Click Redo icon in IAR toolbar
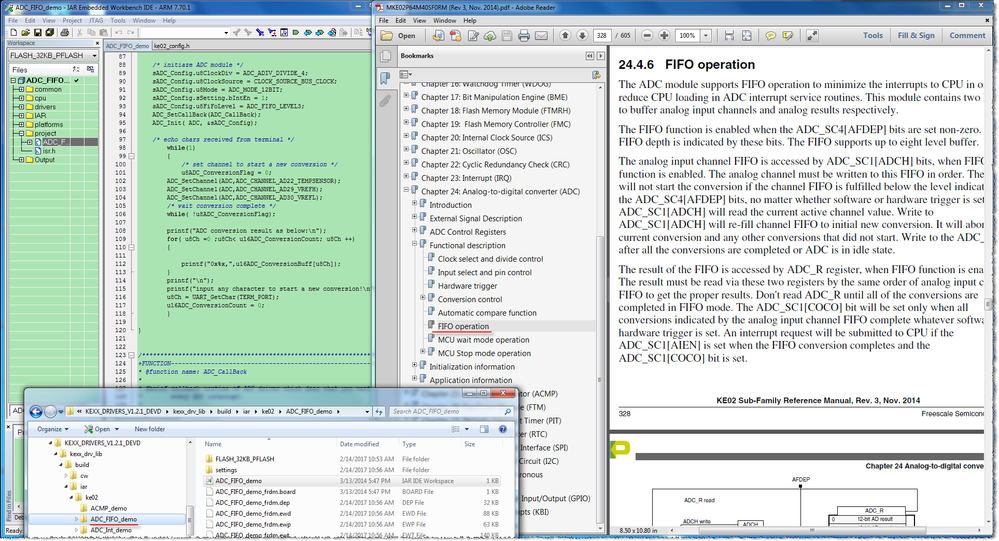999x541 pixels. pos(131,32)
